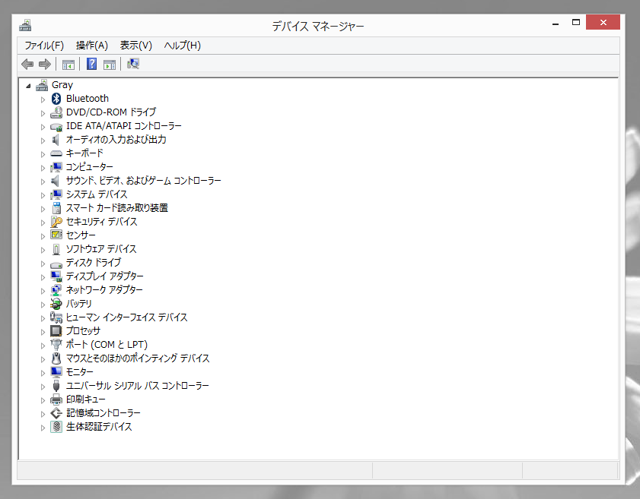Toggle the console tree pane toolbar icon
640x499 pixels.
pyautogui.click(x=68, y=64)
